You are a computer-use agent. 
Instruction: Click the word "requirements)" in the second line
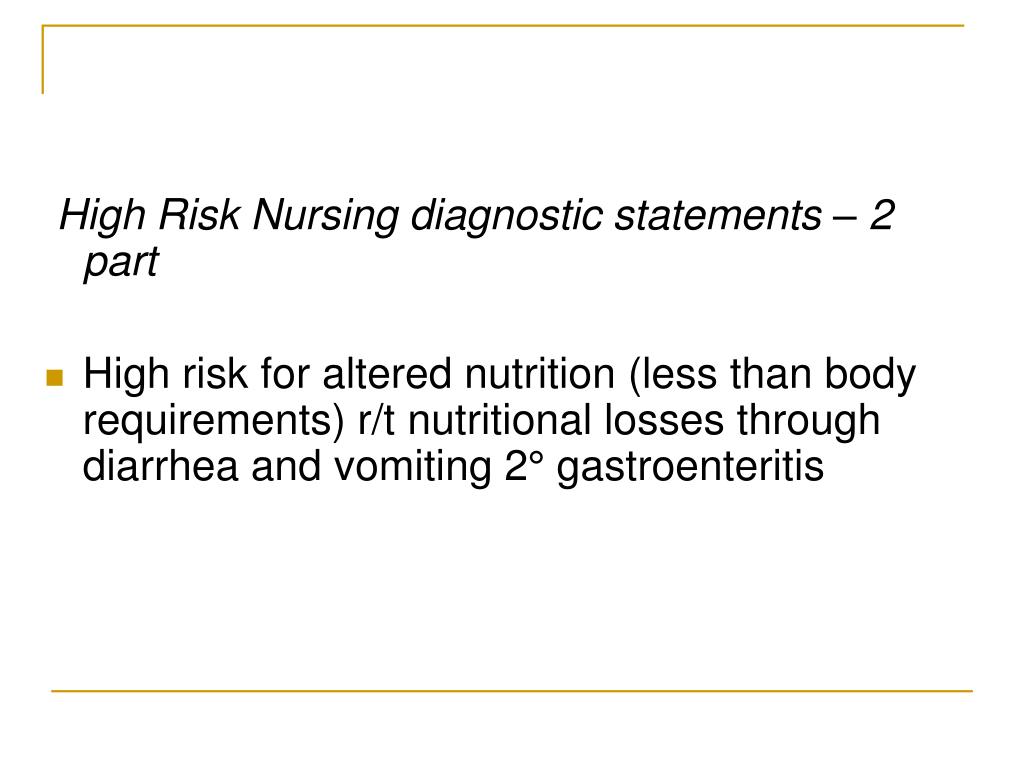coord(214,422)
